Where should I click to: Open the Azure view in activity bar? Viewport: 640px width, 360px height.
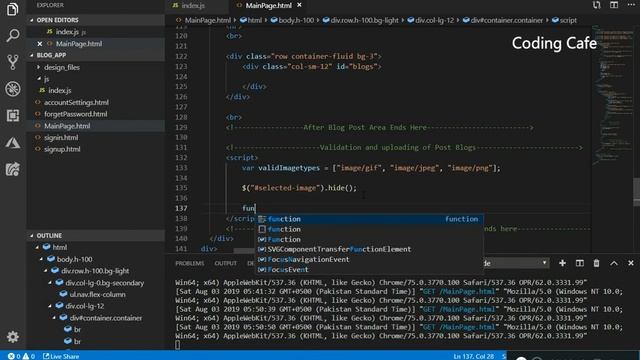(13, 142)
